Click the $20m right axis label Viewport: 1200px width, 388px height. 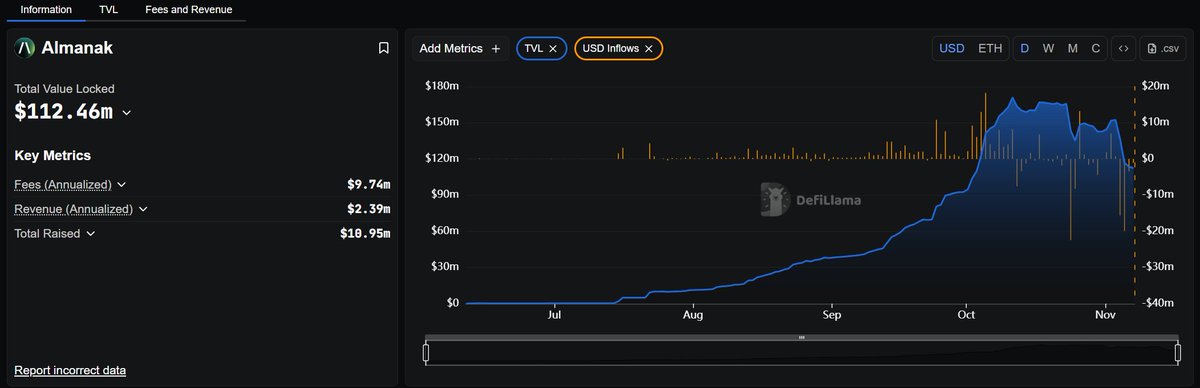coord(1155,86)
